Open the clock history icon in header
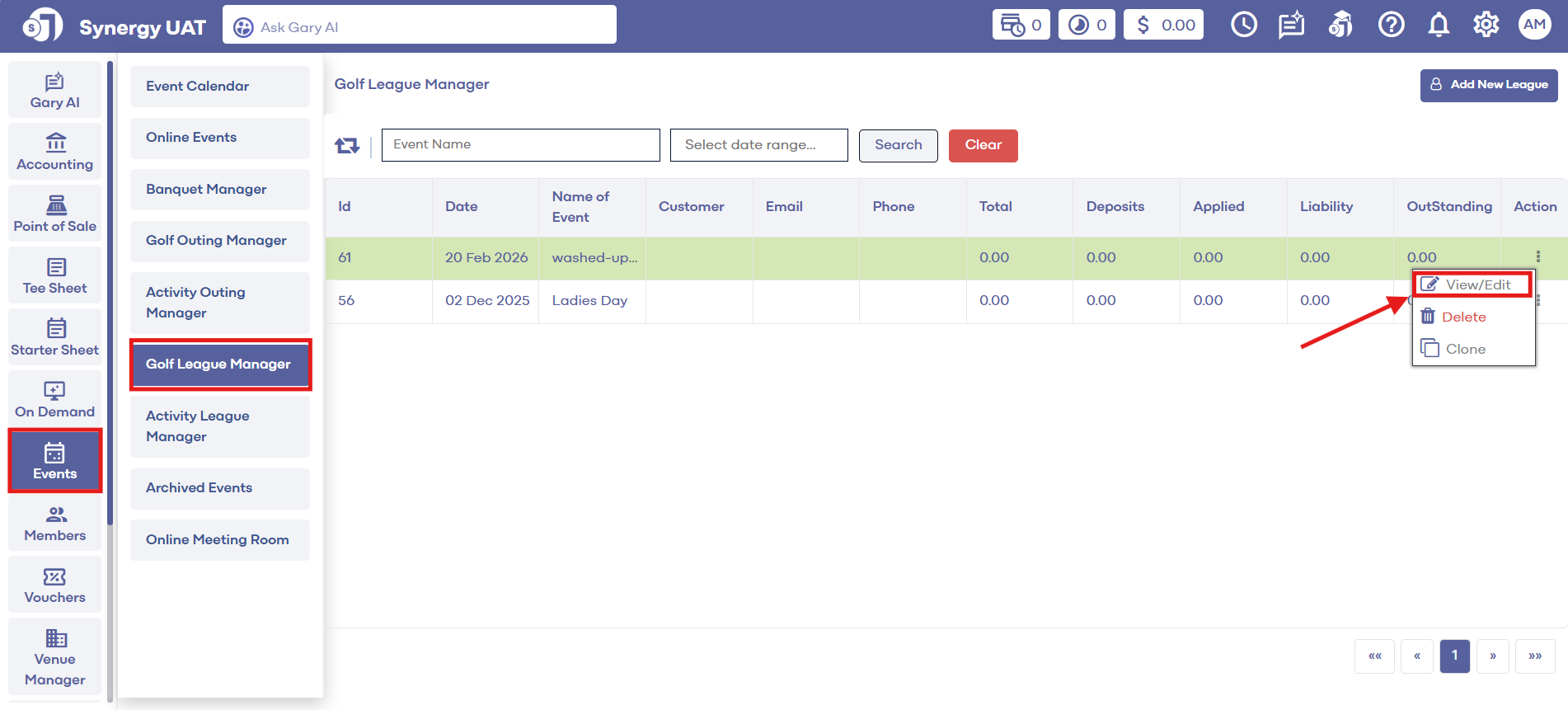The width and height of the screenshot is (1568, 710). [1243, 25]
